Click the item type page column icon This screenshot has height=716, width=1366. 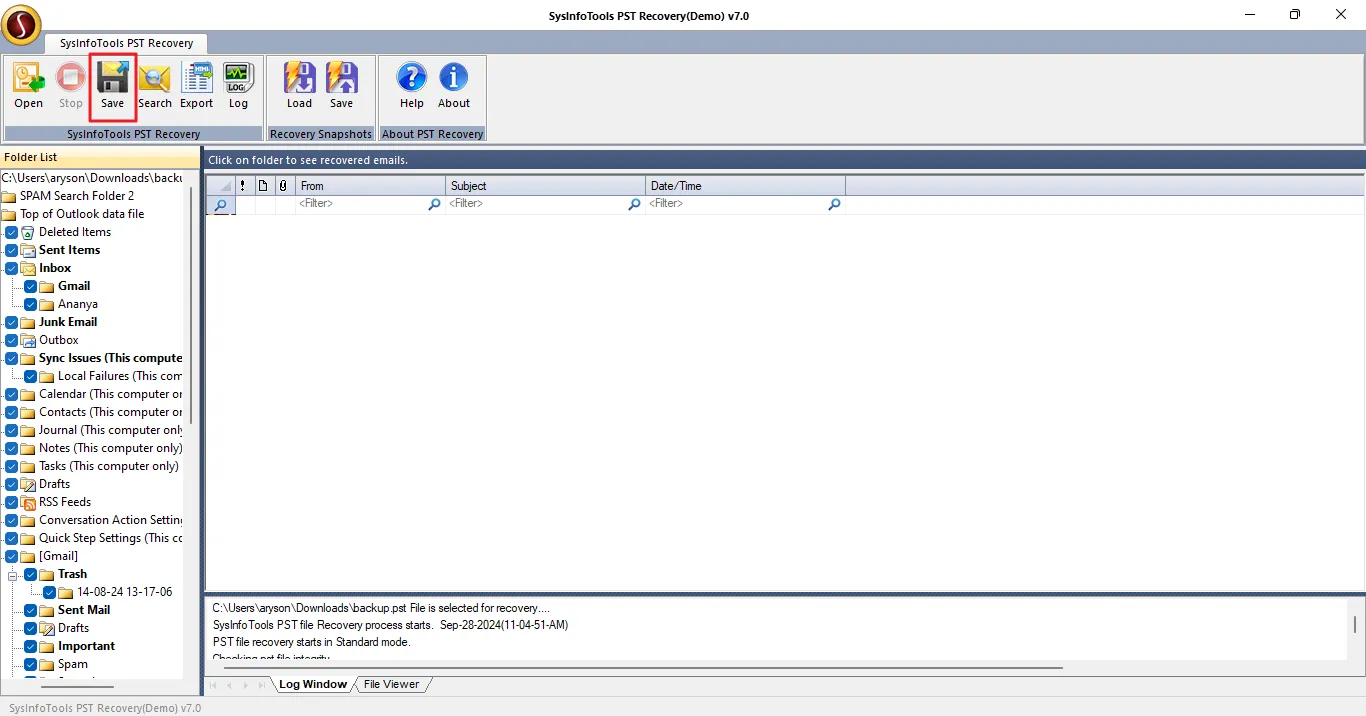coord(263,186)
